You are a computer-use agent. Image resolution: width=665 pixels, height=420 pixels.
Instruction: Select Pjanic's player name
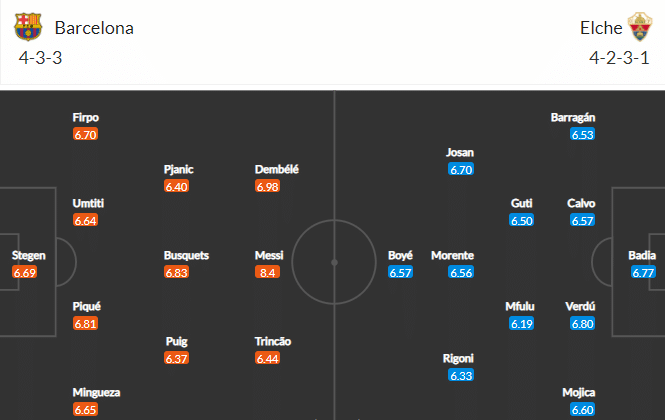[x=179, y=169]
